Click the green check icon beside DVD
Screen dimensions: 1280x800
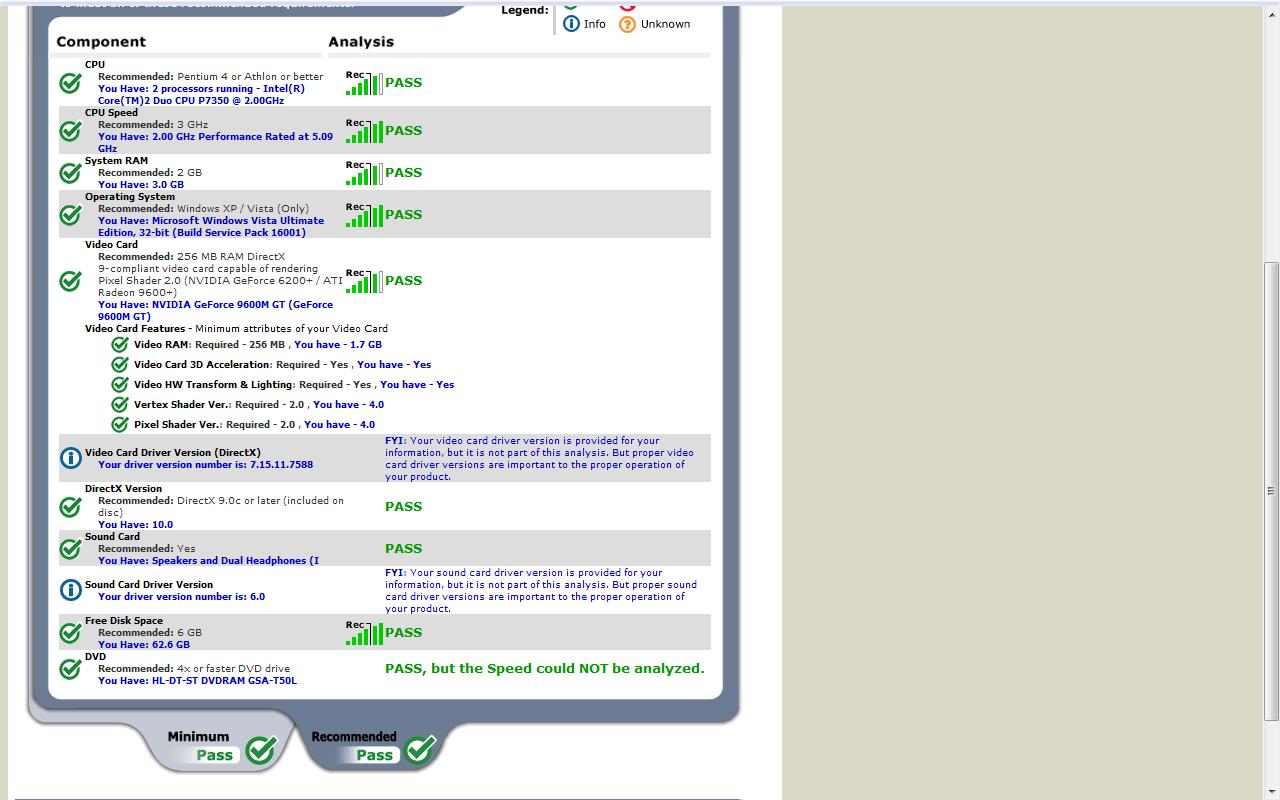[70, 669]
